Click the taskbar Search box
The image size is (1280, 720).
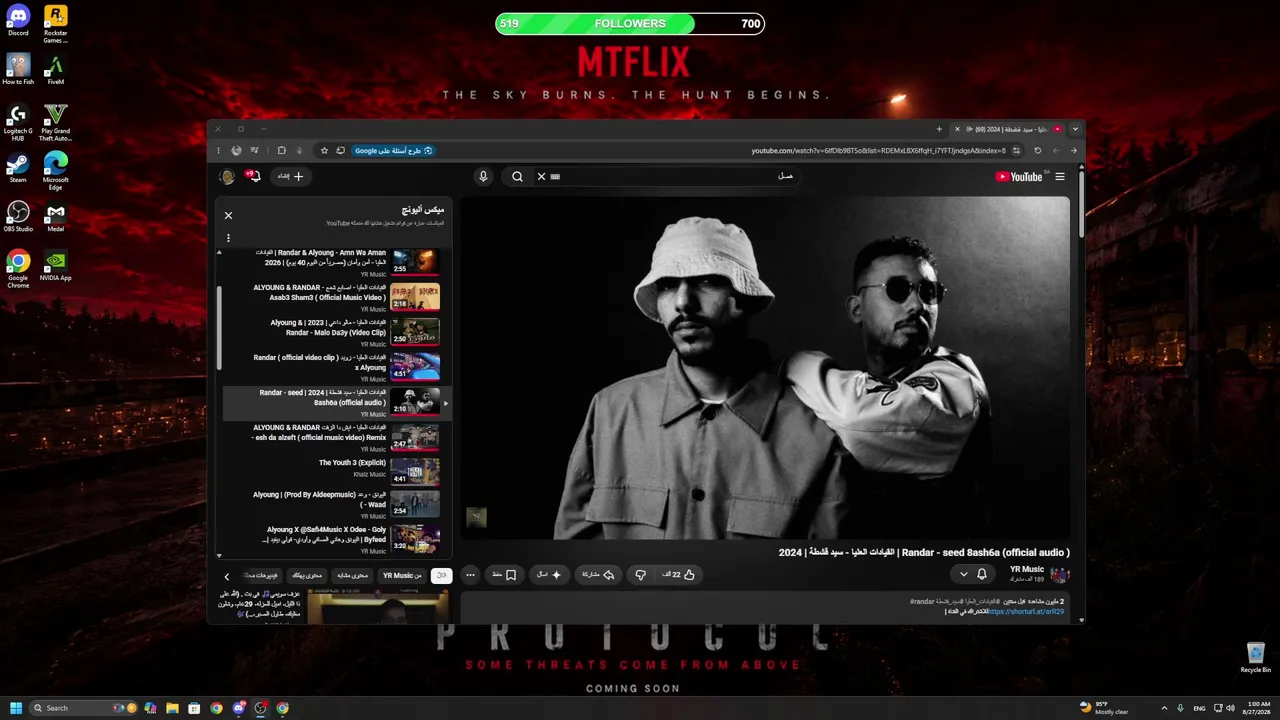84,708
